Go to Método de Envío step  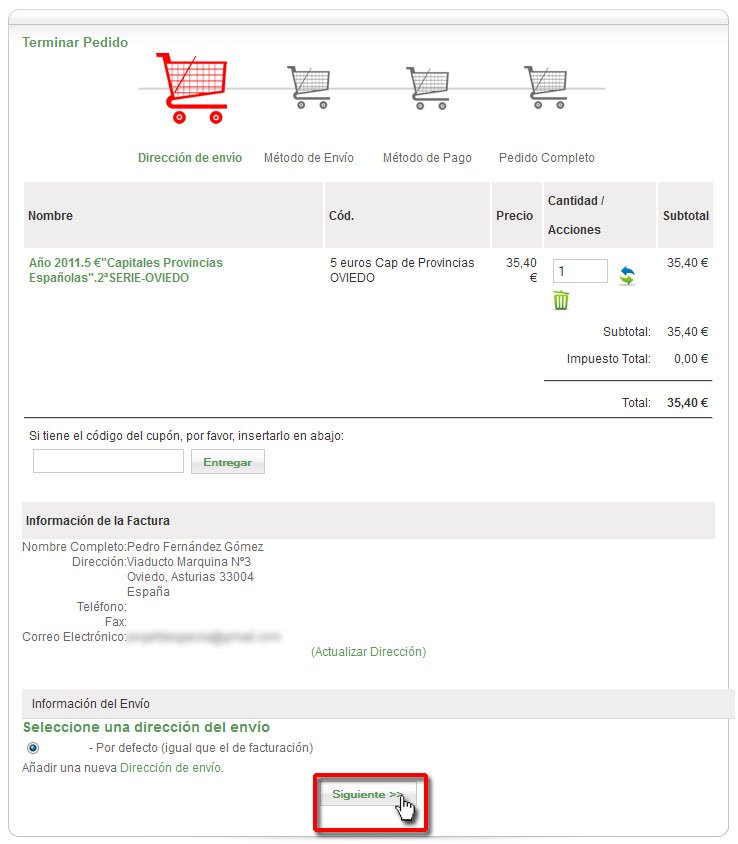(x=308, y=158)
